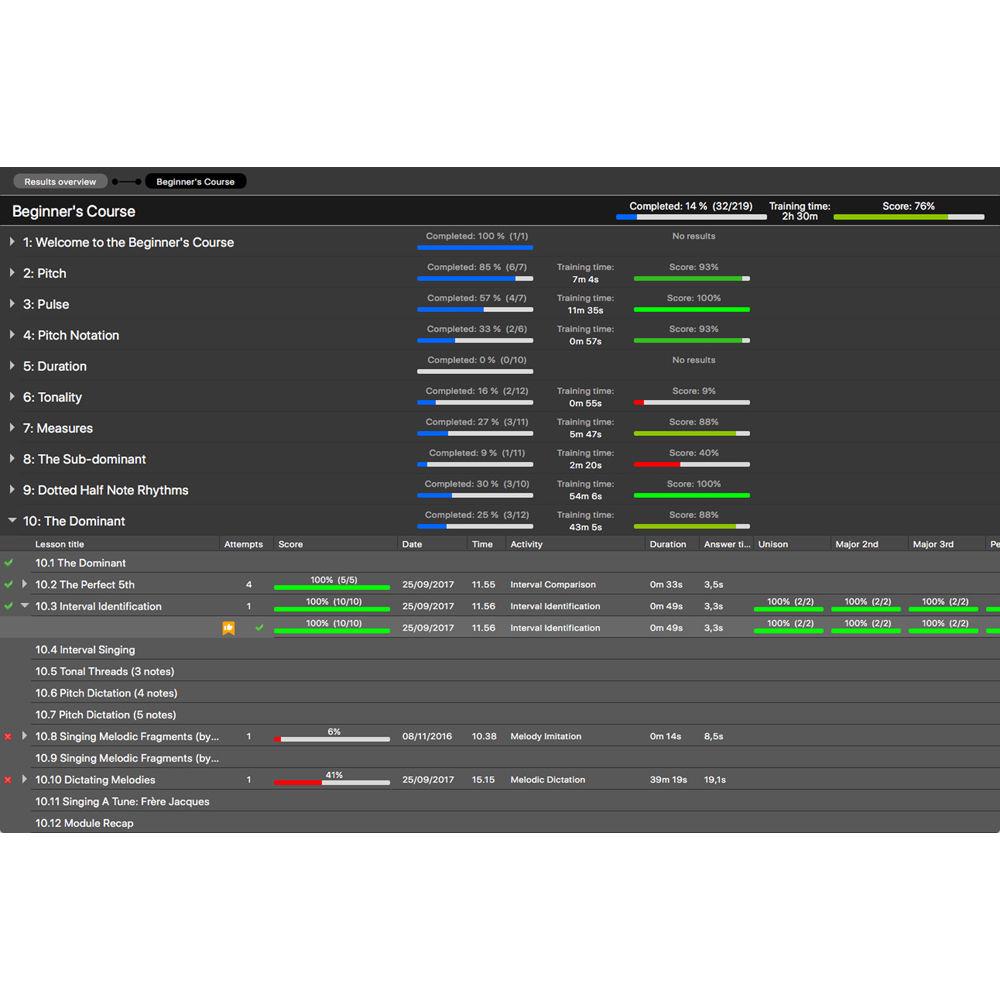This screenshot has height=1000, width=1000.
Task: Expand module 2: Pitch
Action: (12, 273)
